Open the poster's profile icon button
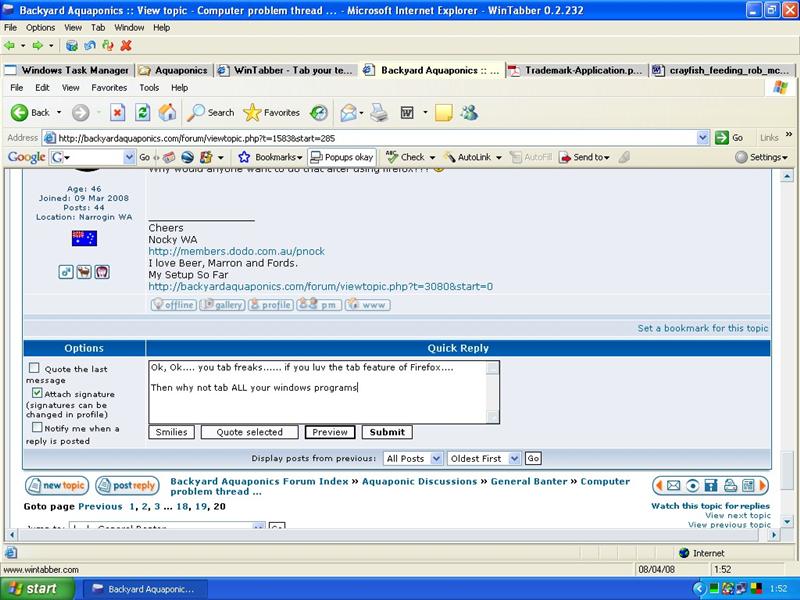Viewport: 800px width, 600px height. pos(273,305)
